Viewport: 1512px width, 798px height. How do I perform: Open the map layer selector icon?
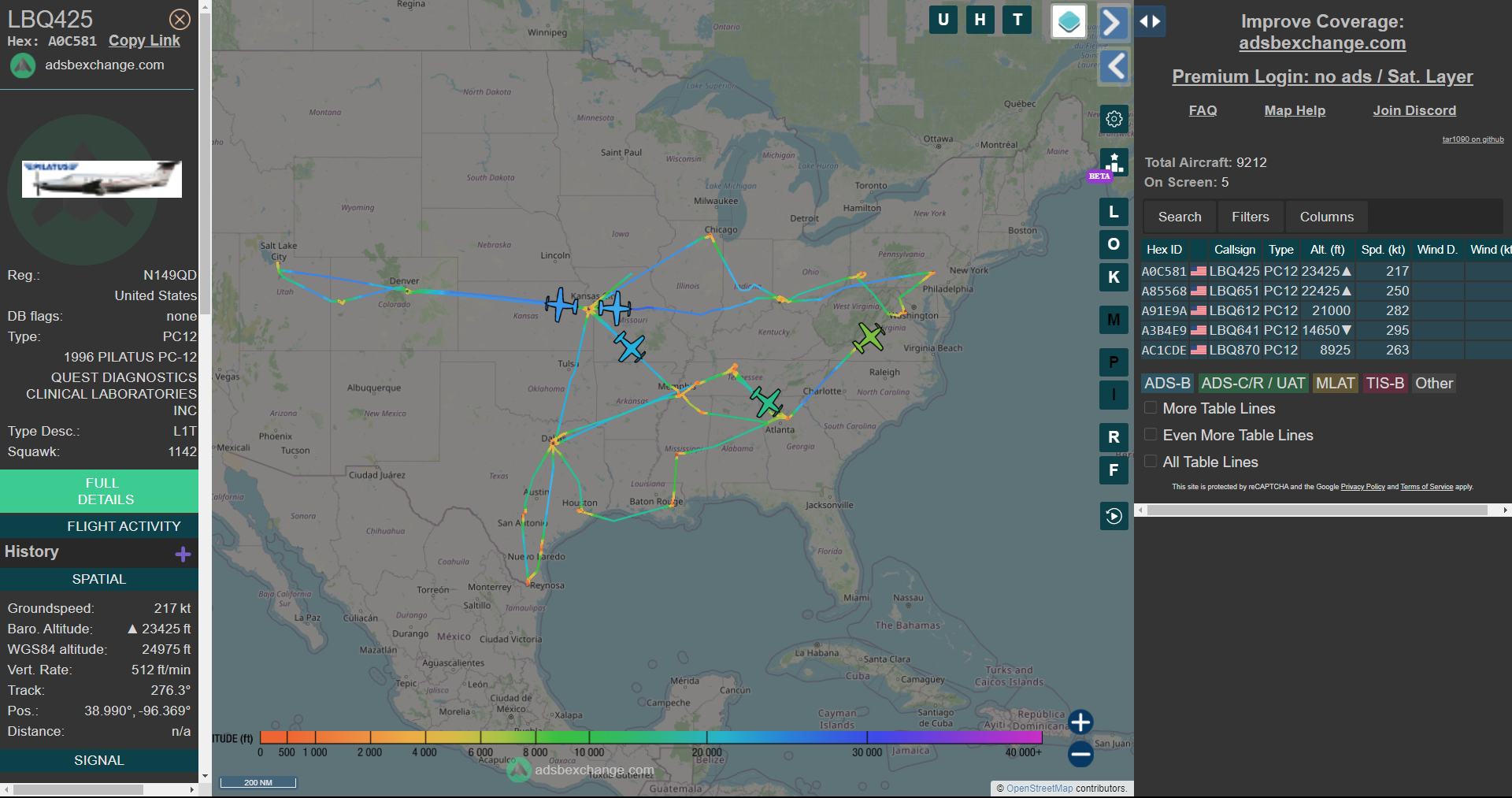[x=1069, y=21]
